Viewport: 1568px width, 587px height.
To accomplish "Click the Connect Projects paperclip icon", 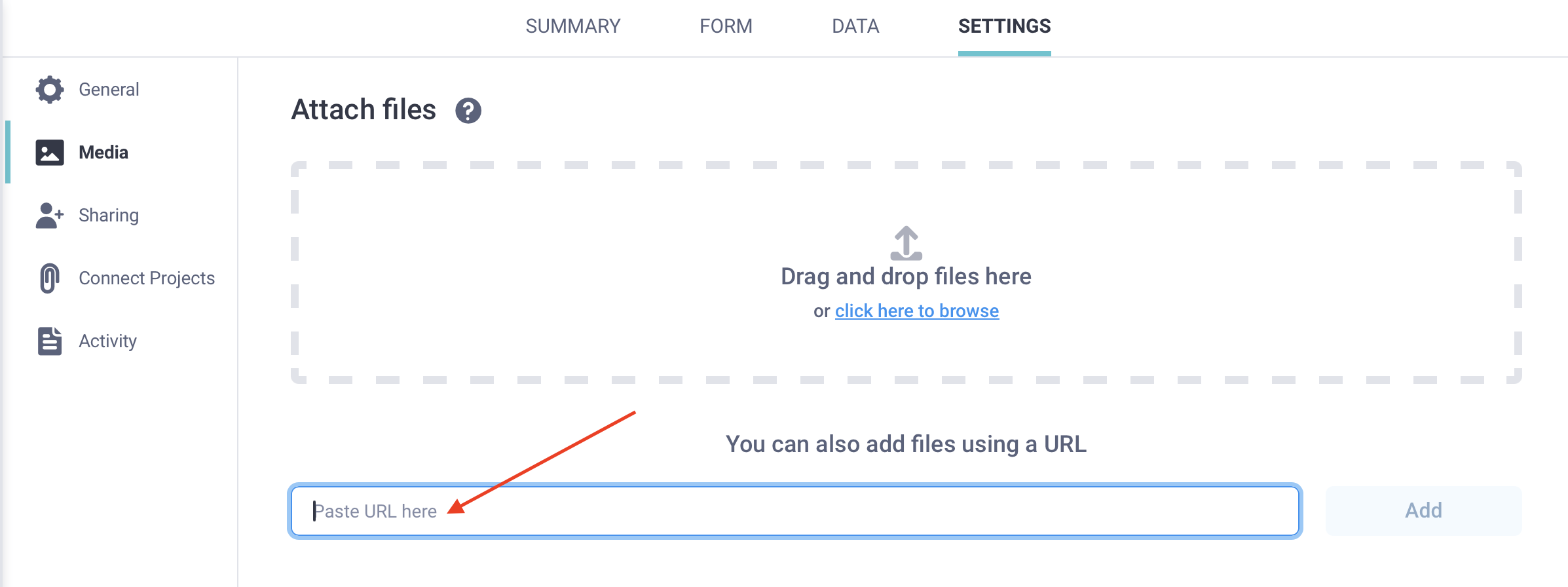I will point(50,278).
